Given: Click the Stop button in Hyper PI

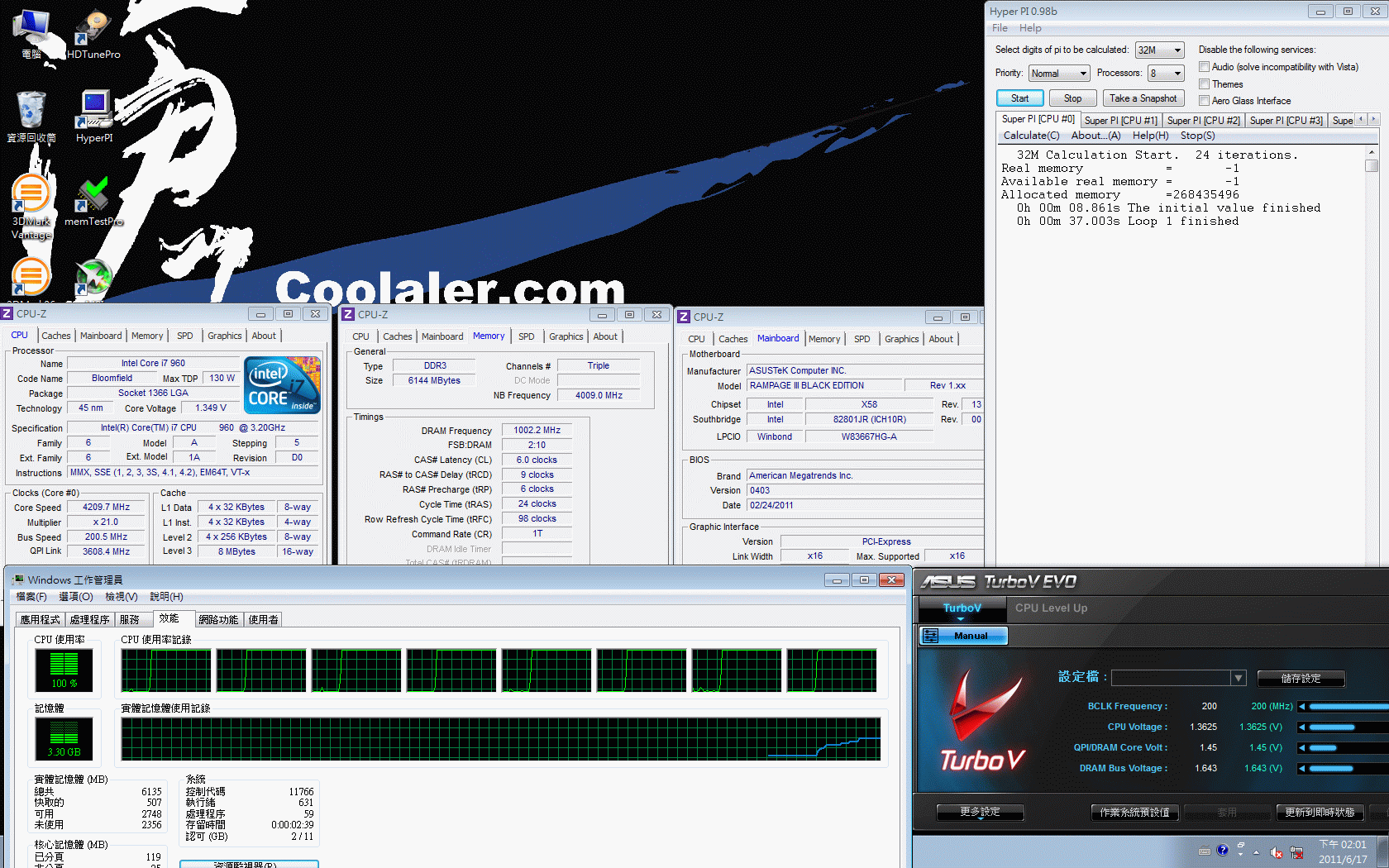Looking at the screenshot, I should [x=1072, y=98].
